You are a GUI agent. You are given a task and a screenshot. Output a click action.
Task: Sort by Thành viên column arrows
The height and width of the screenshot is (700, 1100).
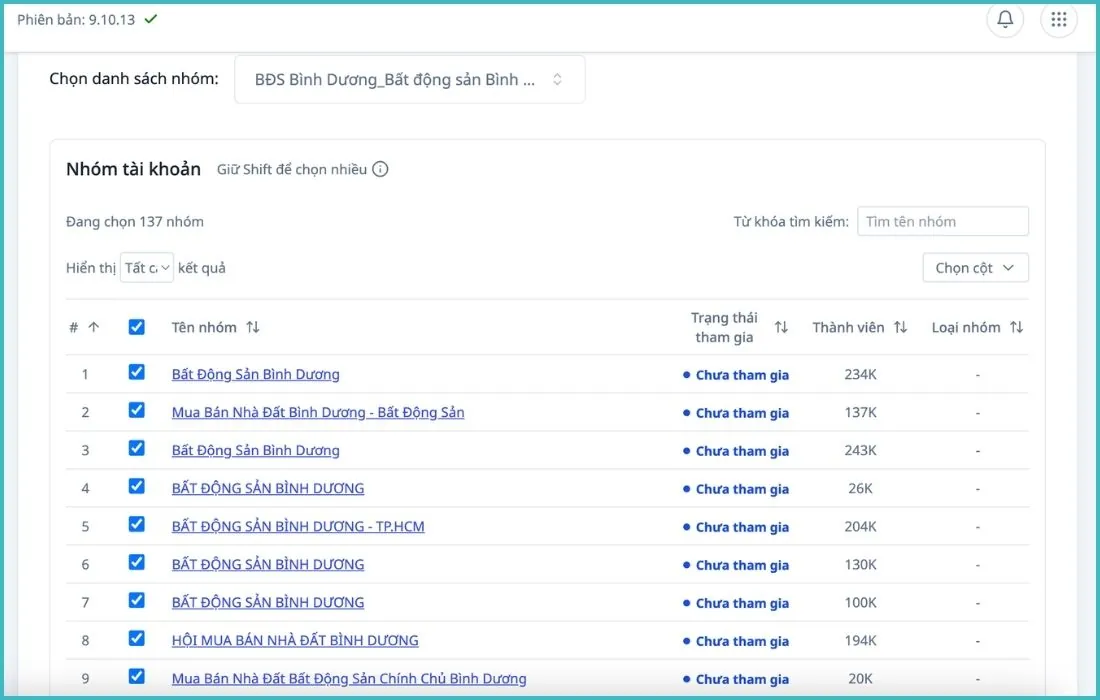point(900,327)
